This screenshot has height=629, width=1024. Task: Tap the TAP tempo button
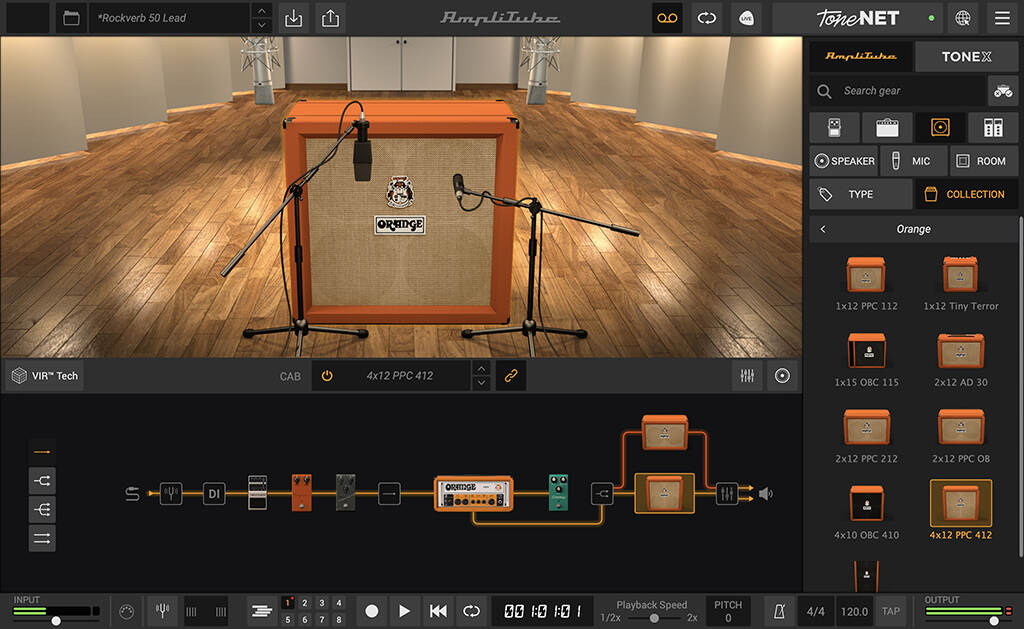click(x=889, y=610)
